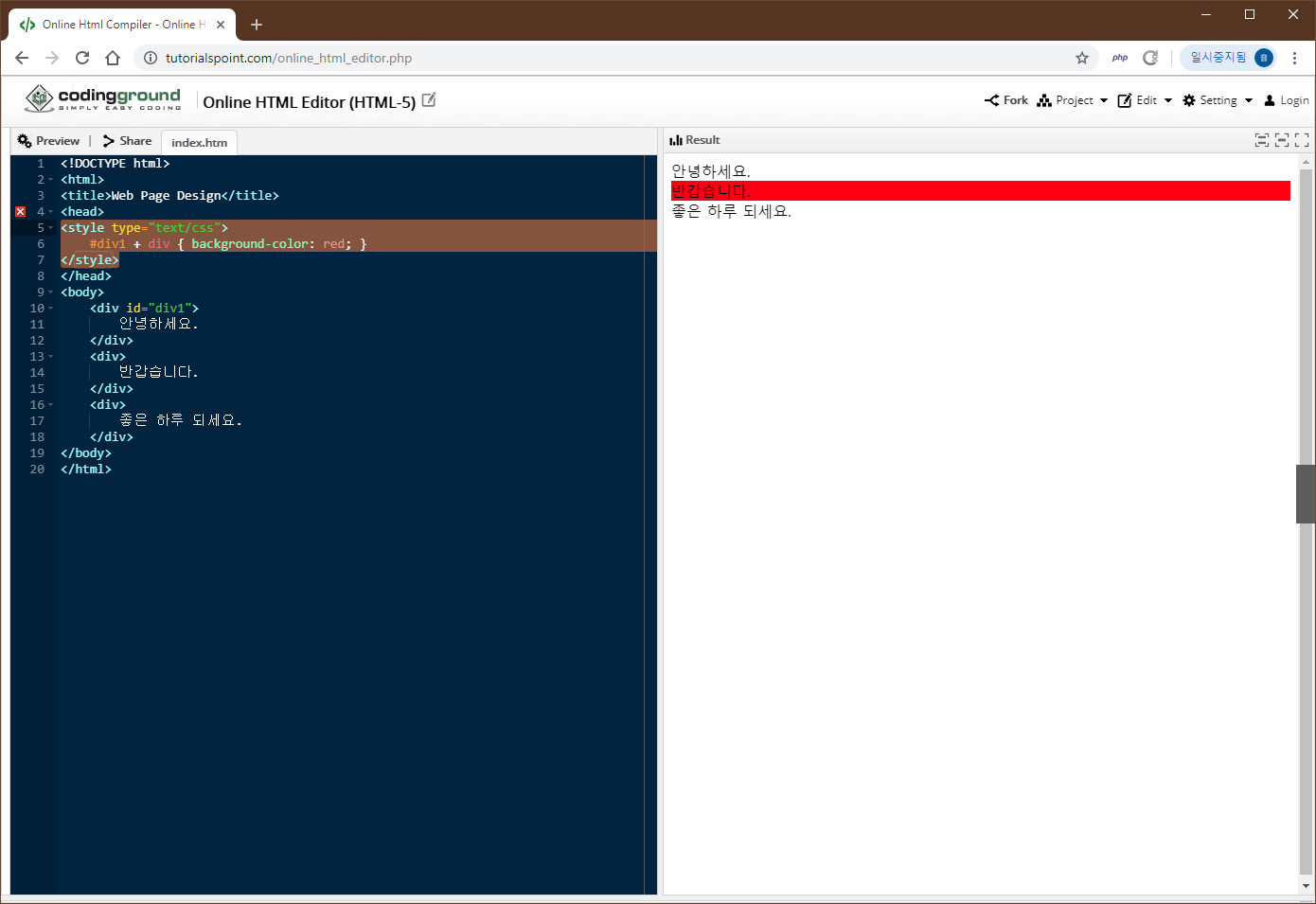The width and height of the screenshot is (1316, 904).
Task: Click the Fork button
Action: 1005,100
